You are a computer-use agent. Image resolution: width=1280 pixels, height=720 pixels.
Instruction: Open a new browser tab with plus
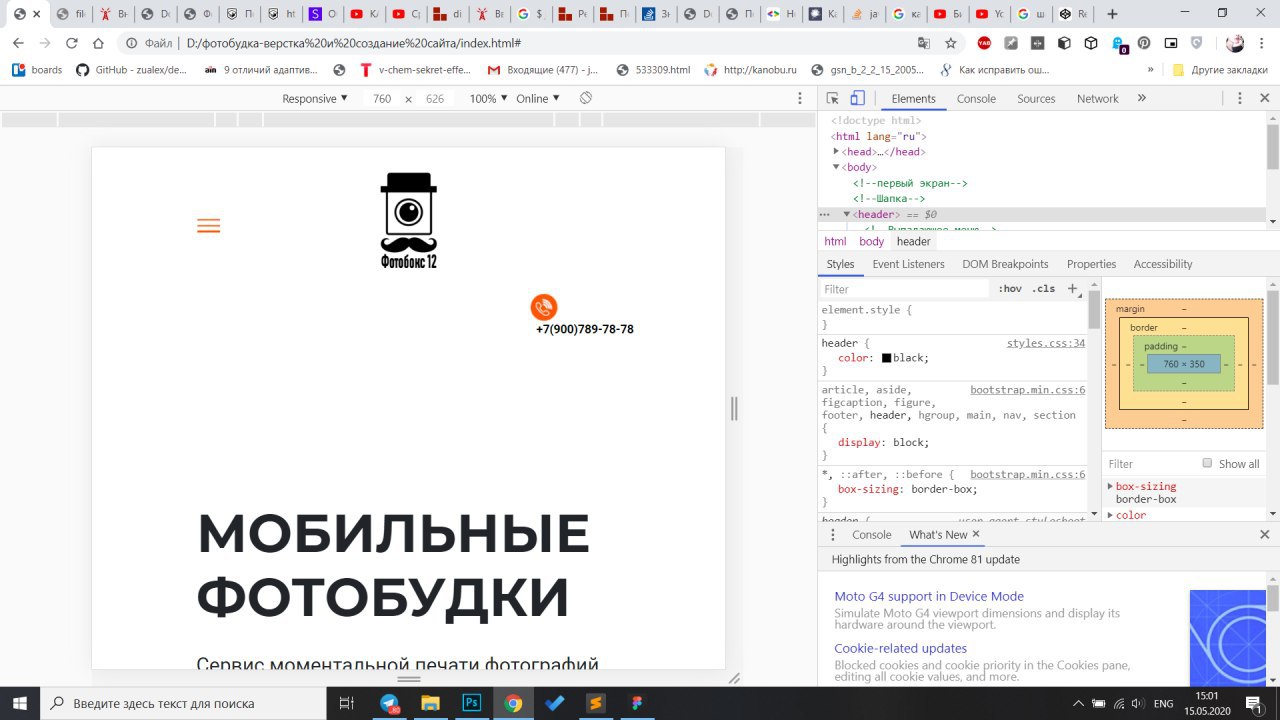click(1112, 14)
